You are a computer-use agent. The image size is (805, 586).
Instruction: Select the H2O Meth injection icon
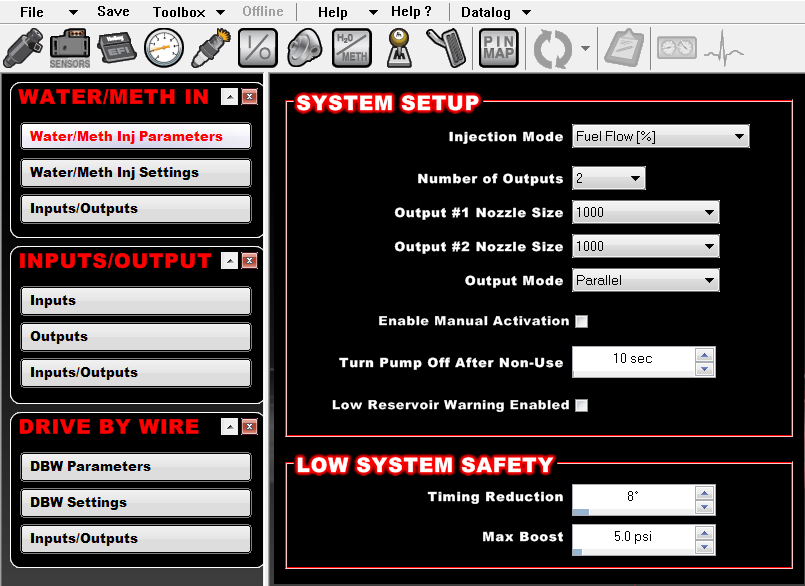[x=352, y=48]
